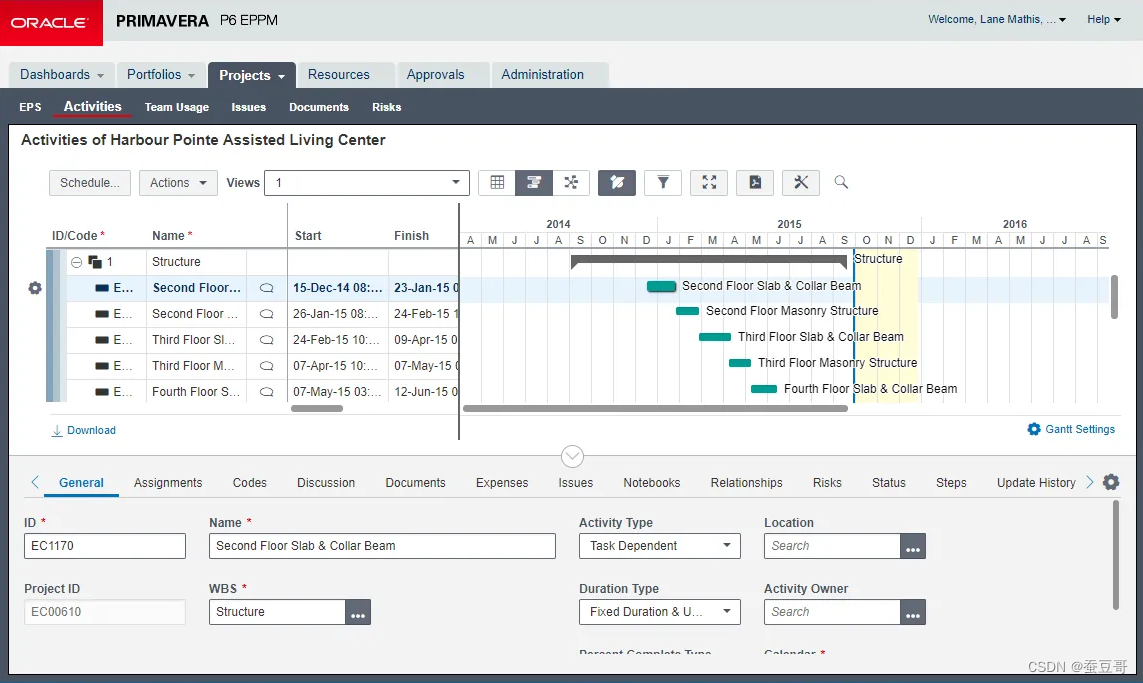Open the Welcome Lane Mathis user menu
Viewport: 1143px width, 683px height.
pyautogui.click(x=996, y=20)
